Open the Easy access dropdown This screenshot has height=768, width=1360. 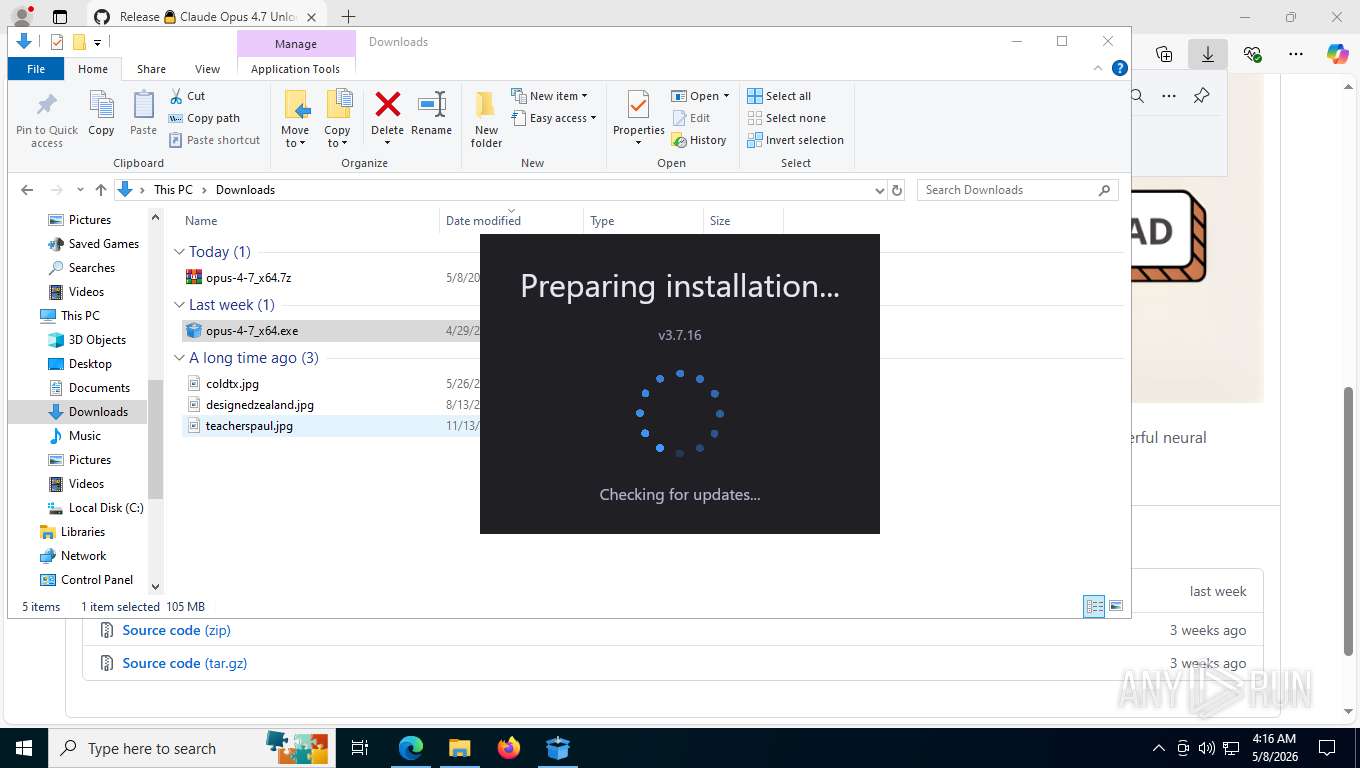pyautogui.click(x=553, y=118)
